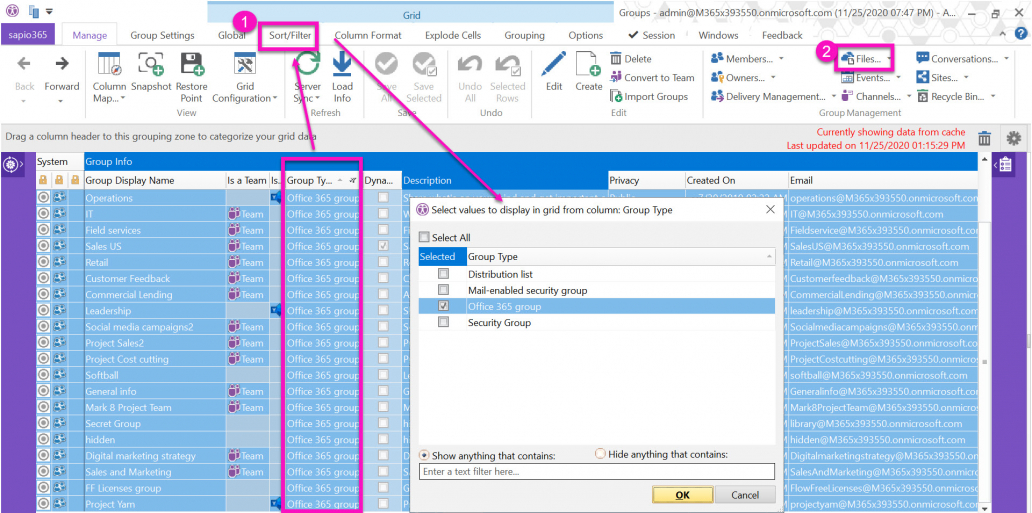Open the Windows tab

[718, 36]
